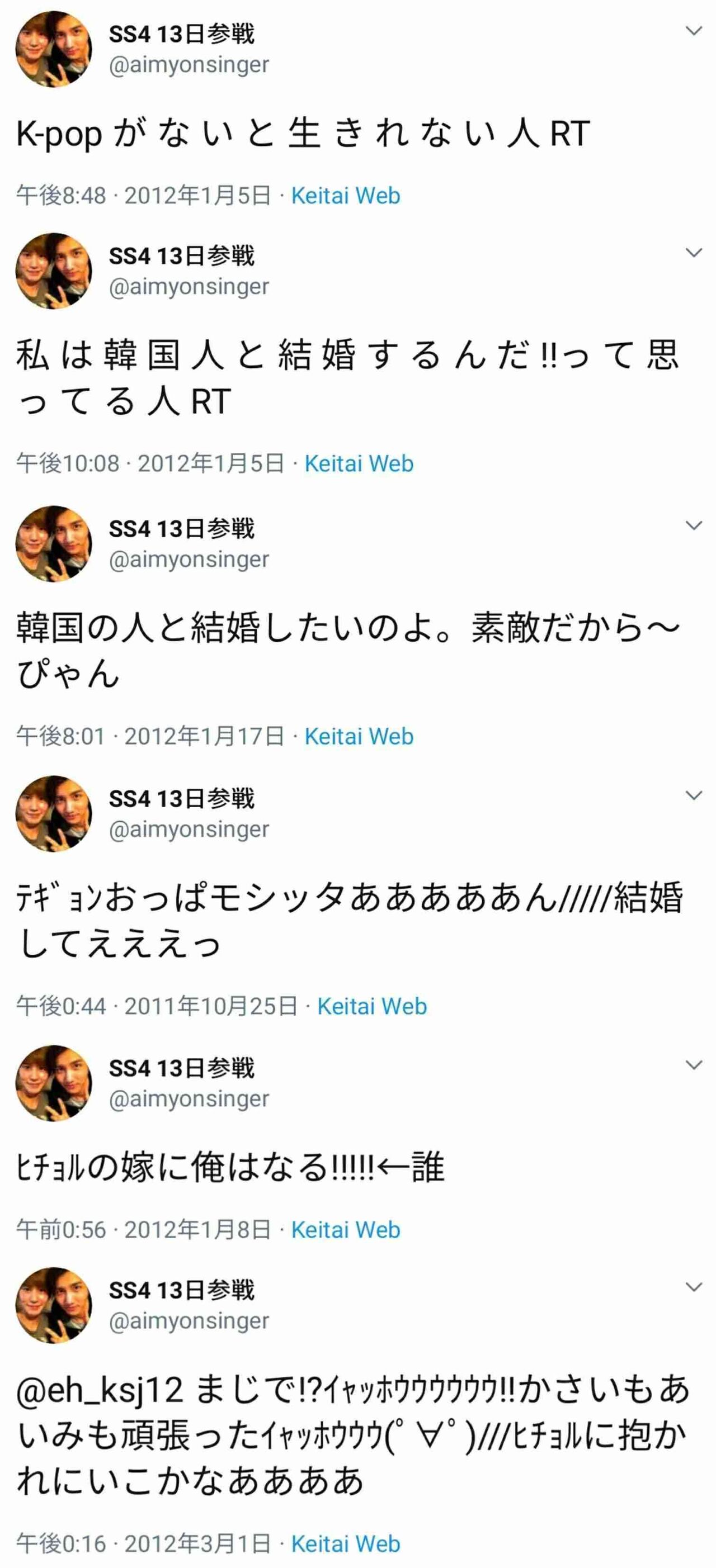Open avatar on 韓国の人と結婚したい tweet
Image resolution: width=716 pixels, height=1568 pixels.
(x=54, y=543)
